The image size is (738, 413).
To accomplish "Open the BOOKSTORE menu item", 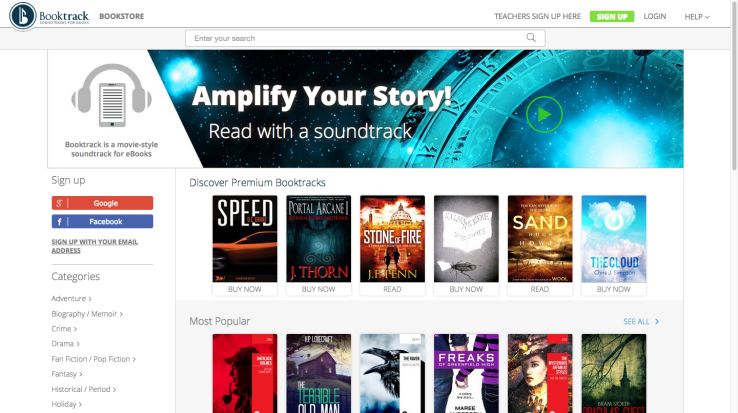I will click(x=121, y=16).
